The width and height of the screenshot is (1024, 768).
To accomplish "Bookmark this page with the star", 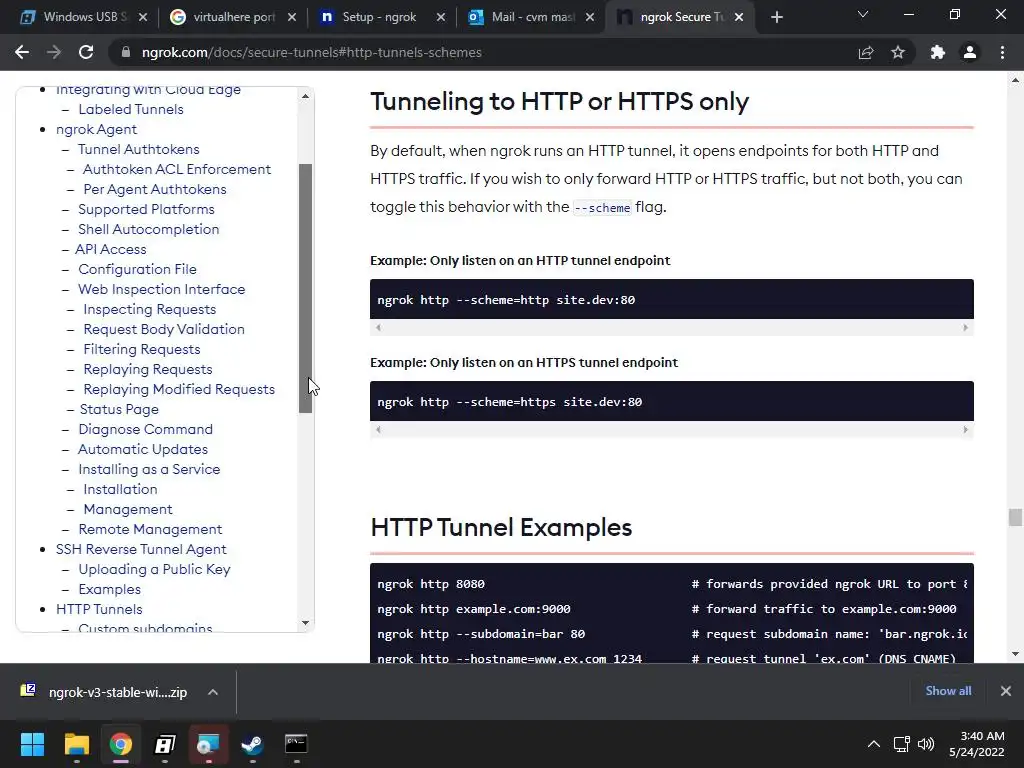I will [x=898, y=52].
